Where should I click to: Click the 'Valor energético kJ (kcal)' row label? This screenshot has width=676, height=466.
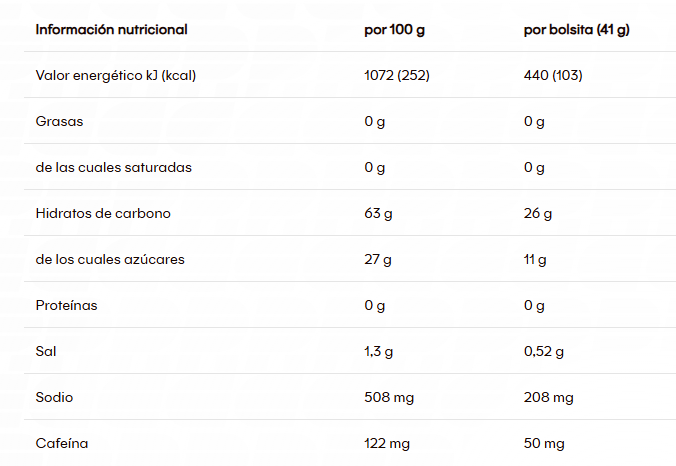point(114,76)
